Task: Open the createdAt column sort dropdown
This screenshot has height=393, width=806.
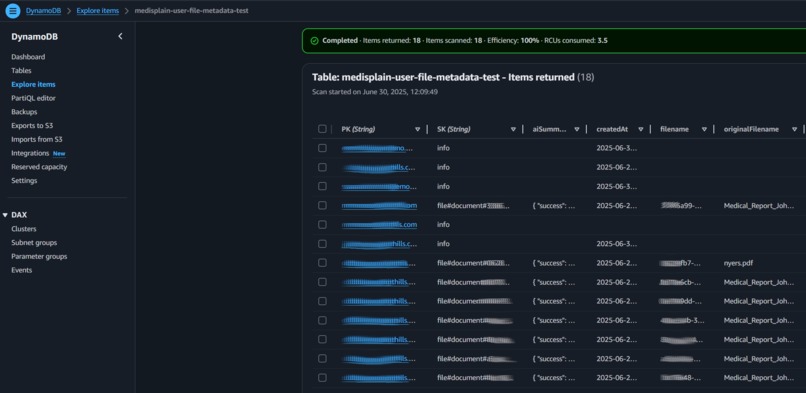Action: tap(640, 129)
